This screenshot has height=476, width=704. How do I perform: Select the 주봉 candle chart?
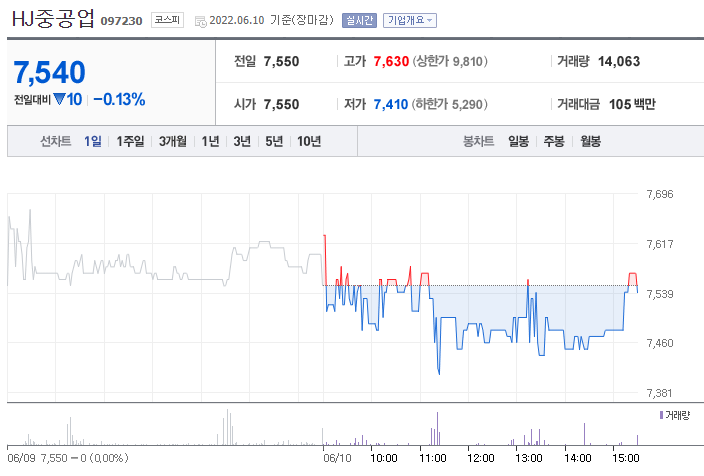(554, 141)
